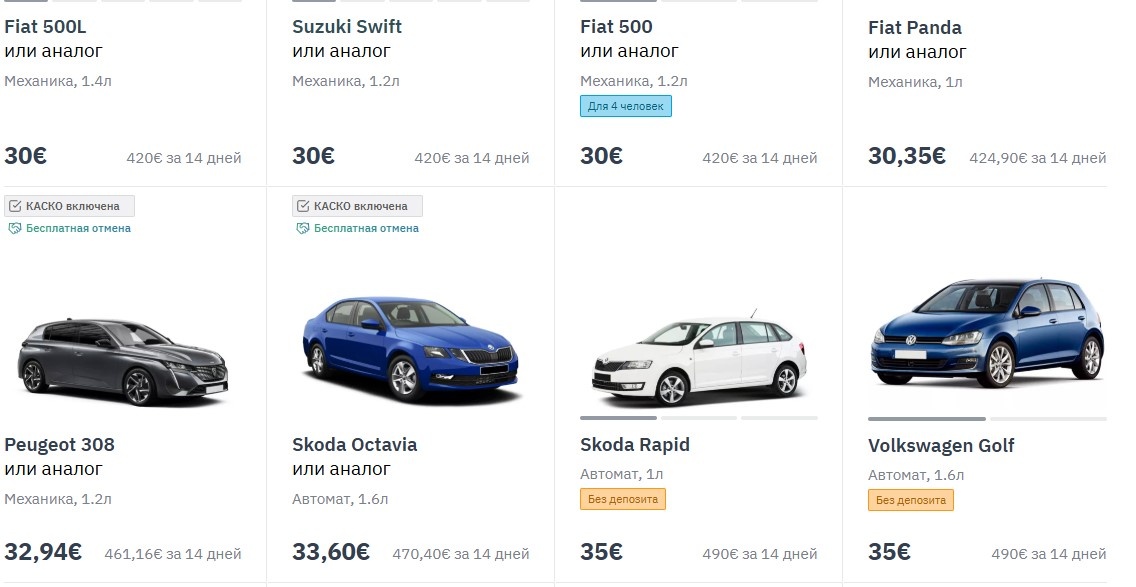
Task: Click the Fiat Panda title link
Action: point(915,27)
